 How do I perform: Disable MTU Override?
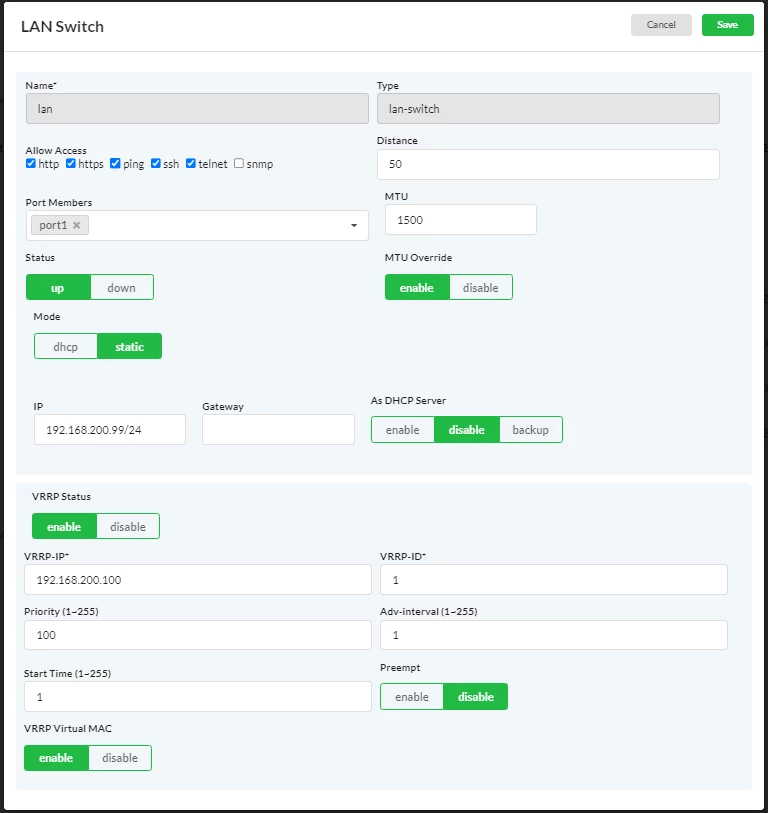click(x=481, y=287)
